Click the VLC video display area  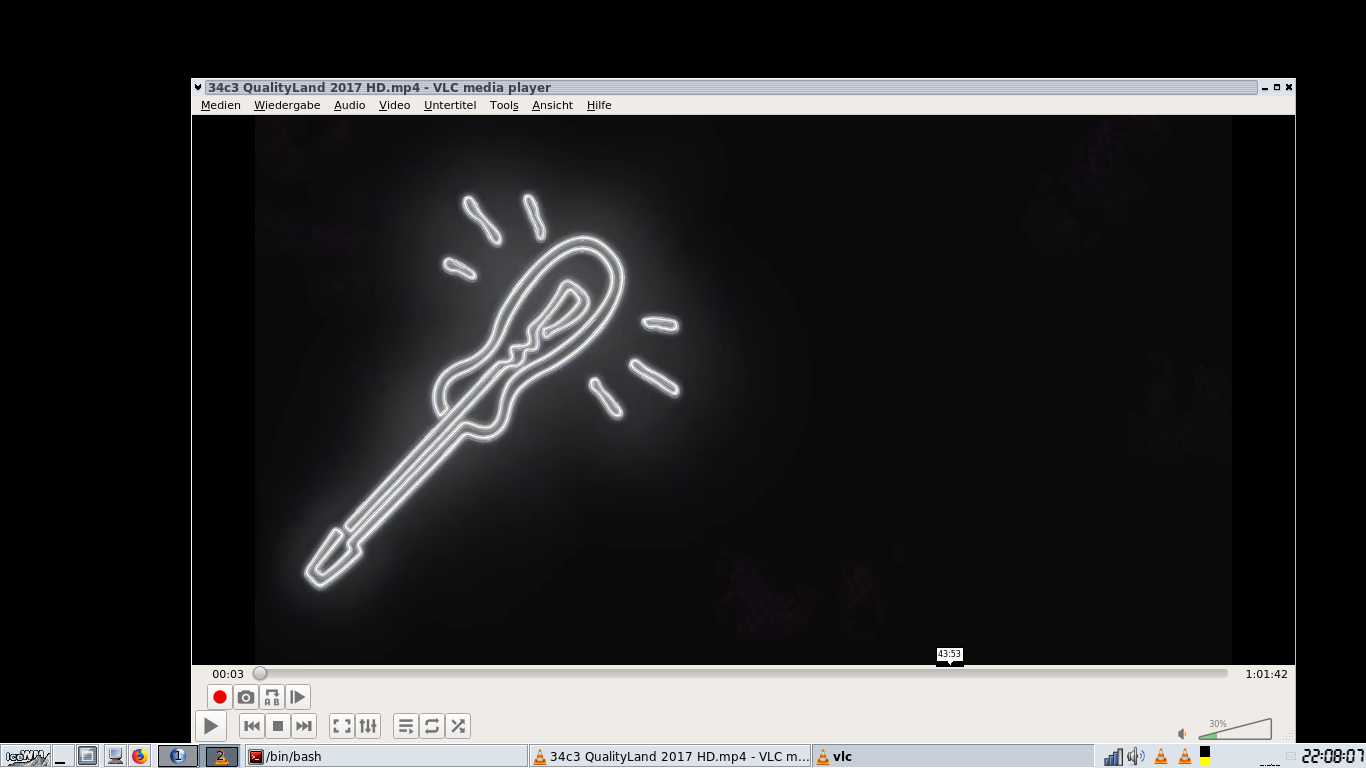[x=743, y=389]
